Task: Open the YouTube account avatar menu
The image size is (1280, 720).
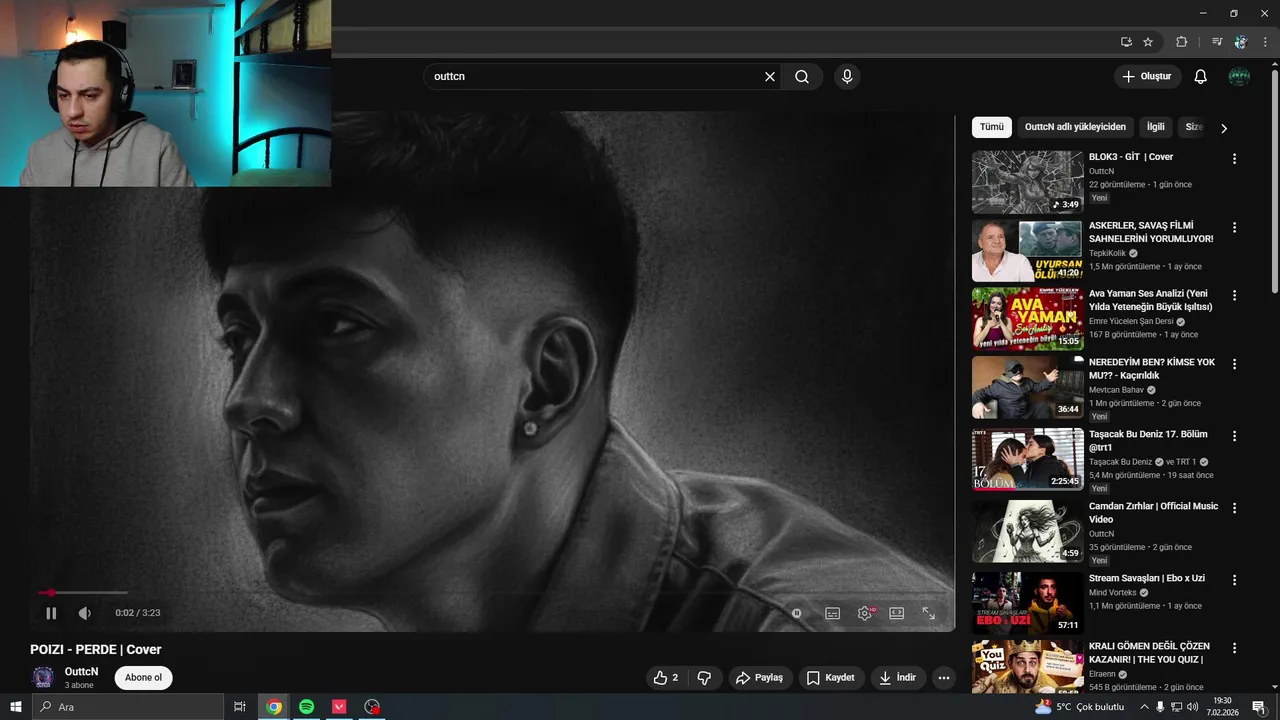Action: [1239, 76]
